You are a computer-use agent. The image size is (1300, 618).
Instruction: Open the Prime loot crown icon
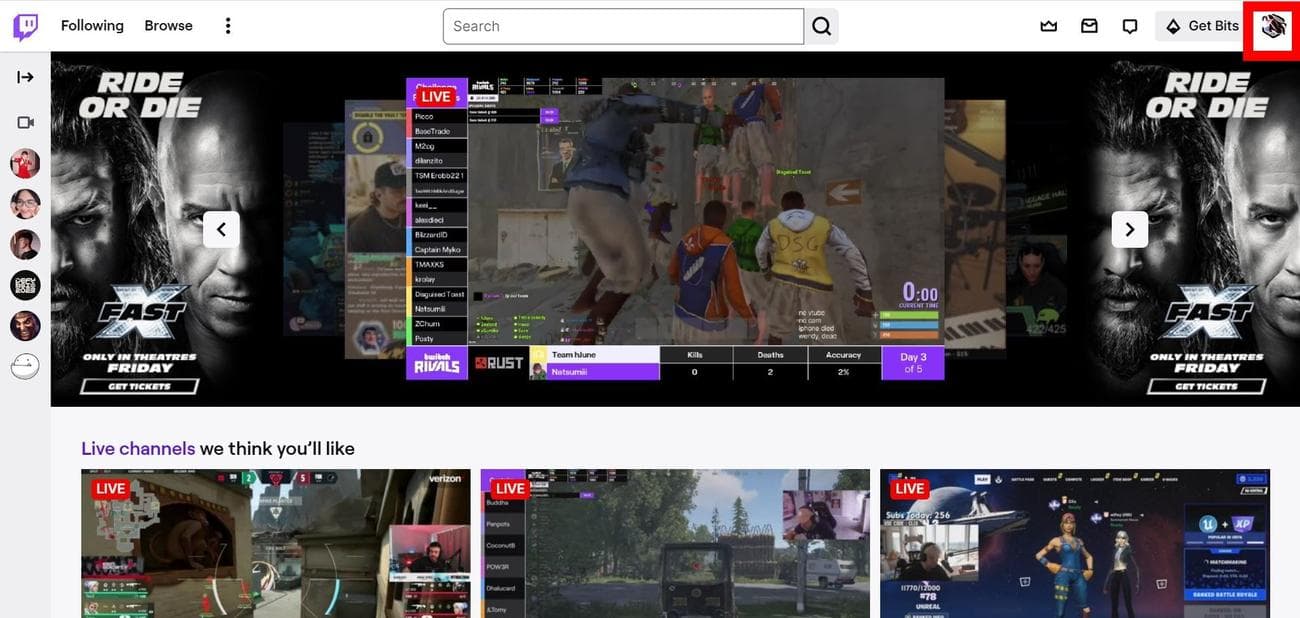[1048, 26]
